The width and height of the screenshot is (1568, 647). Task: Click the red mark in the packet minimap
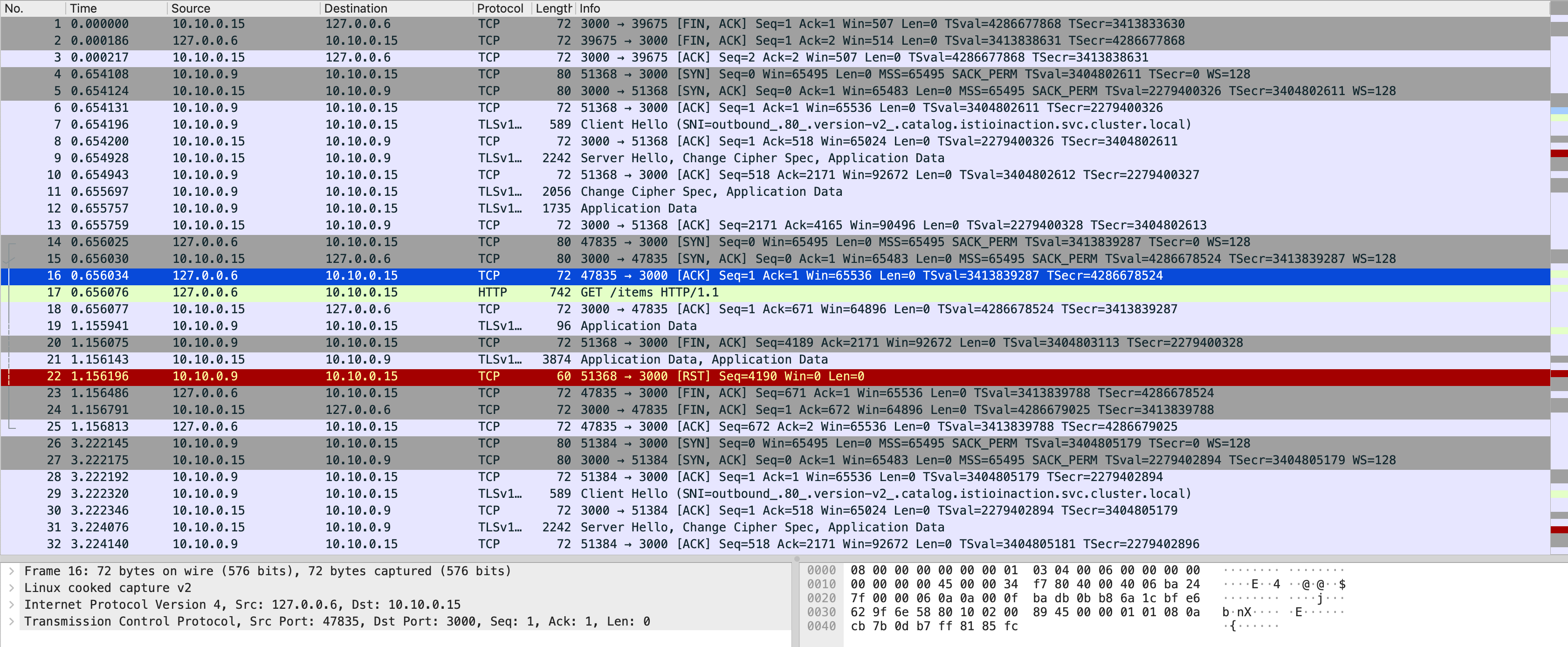tap(1559, 153)
